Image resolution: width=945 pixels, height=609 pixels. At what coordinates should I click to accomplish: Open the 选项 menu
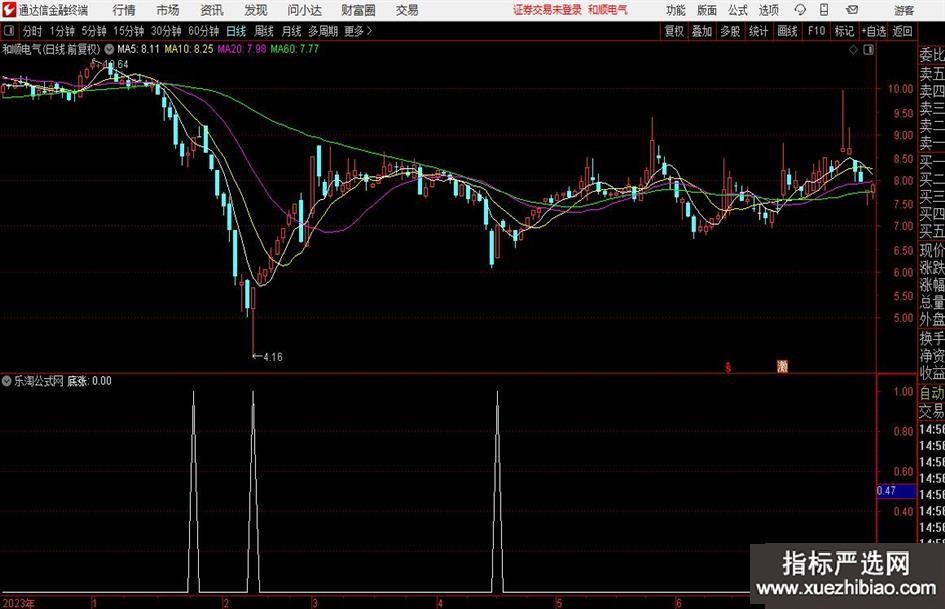tap(768, 10)
